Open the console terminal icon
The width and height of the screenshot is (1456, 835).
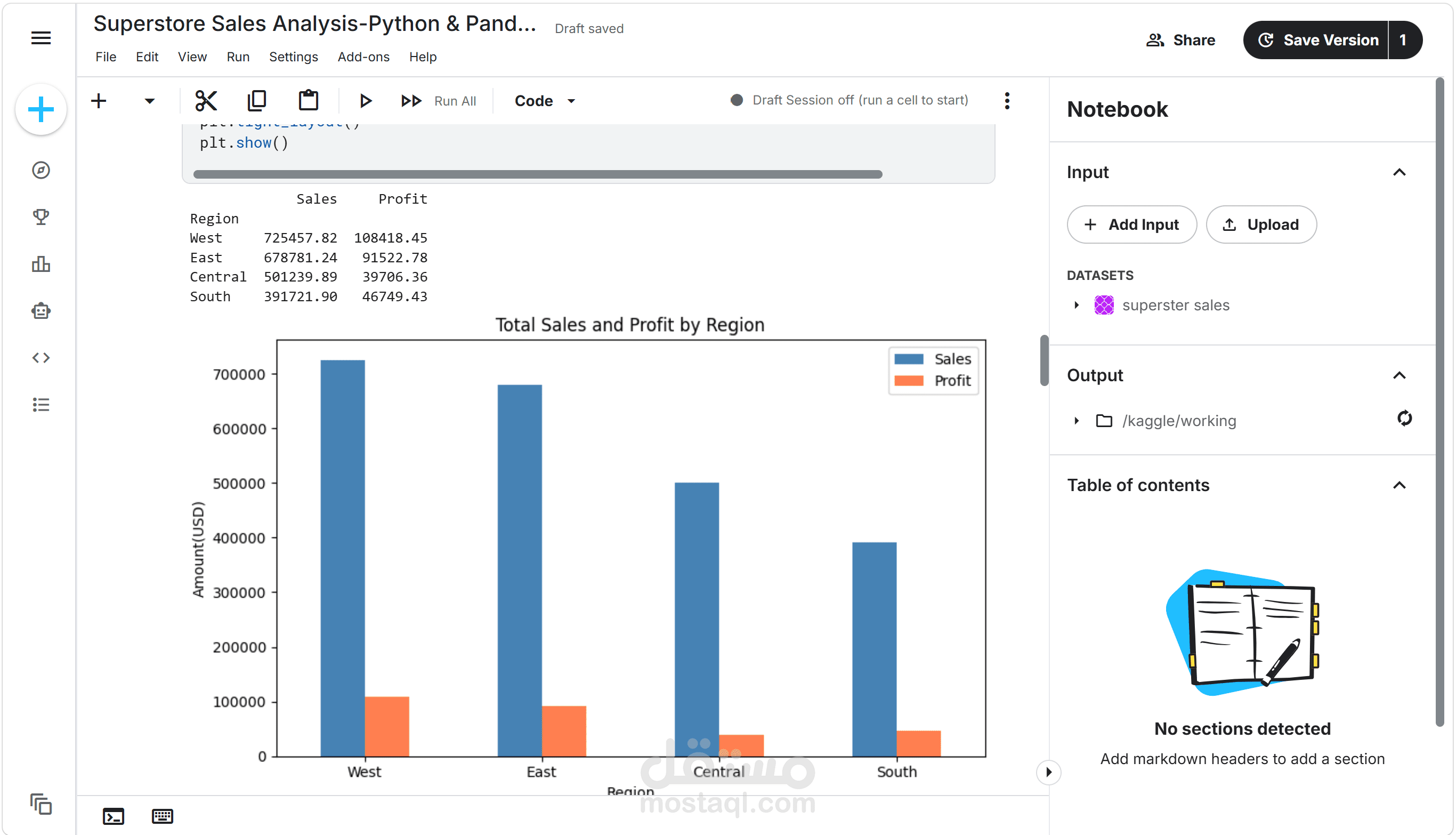(x=114, y=816)
